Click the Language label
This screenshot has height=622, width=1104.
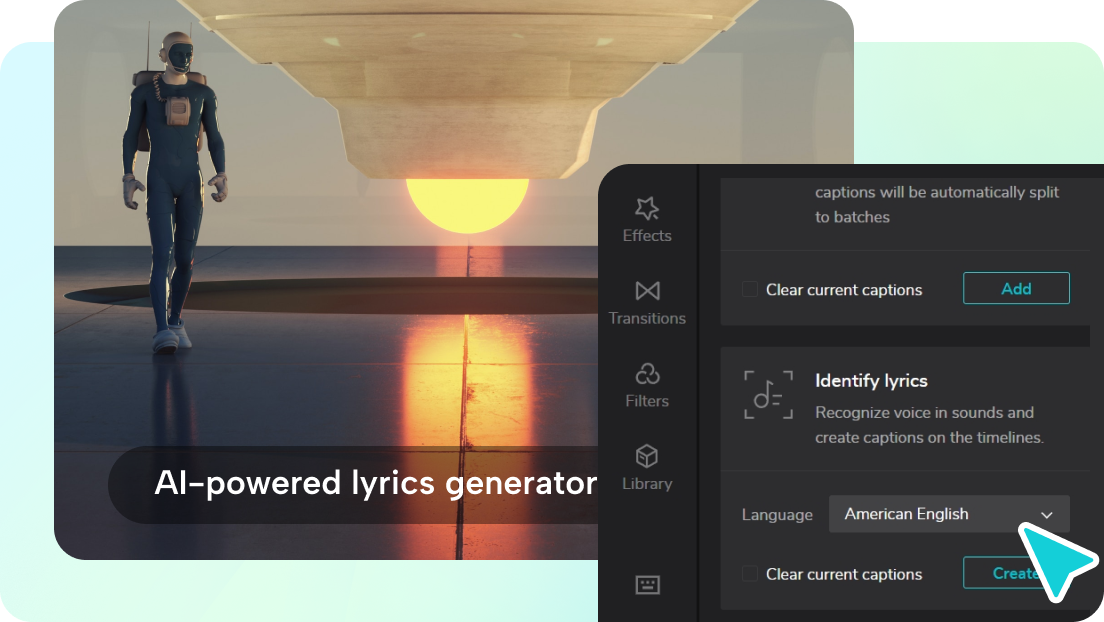[777, 515]
